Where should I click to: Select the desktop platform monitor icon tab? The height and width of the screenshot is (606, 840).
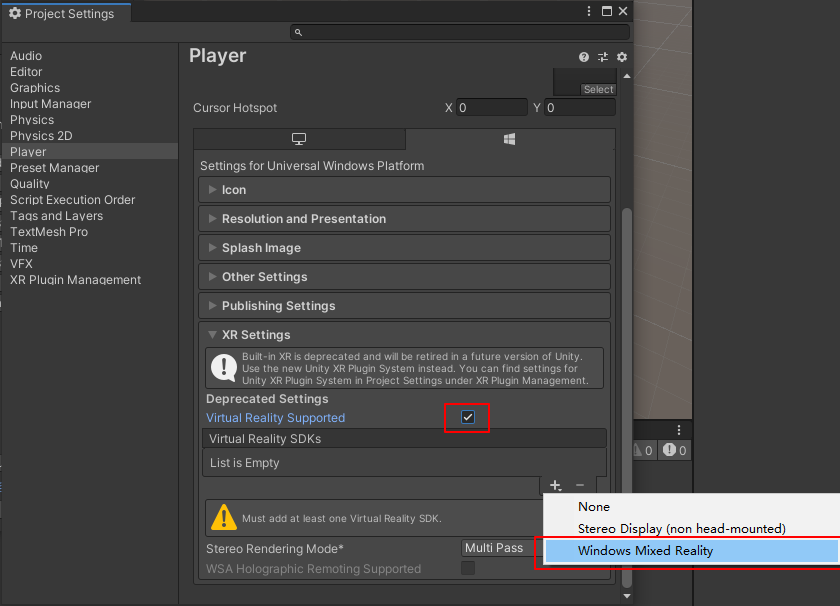[298, 138]
